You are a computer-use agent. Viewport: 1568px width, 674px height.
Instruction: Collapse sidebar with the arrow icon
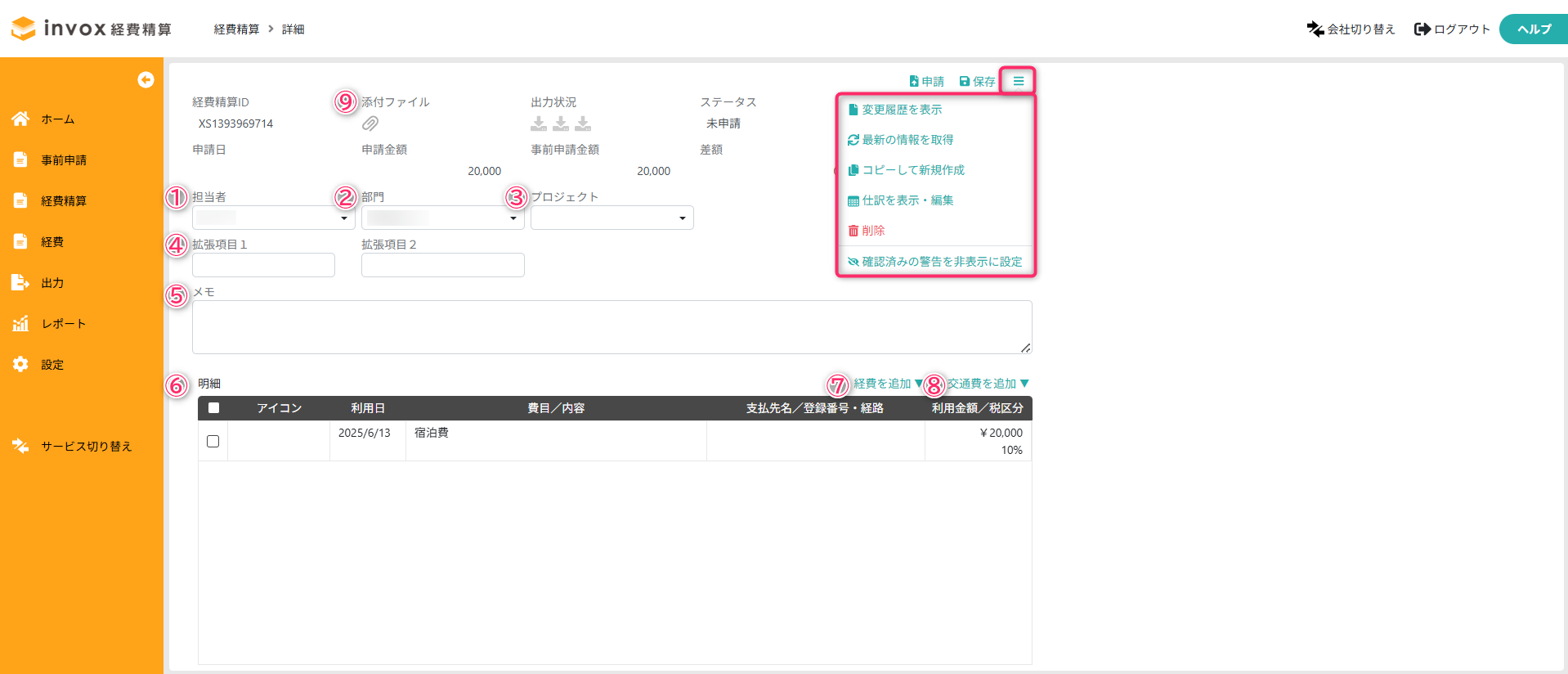(x=146, y=79)
